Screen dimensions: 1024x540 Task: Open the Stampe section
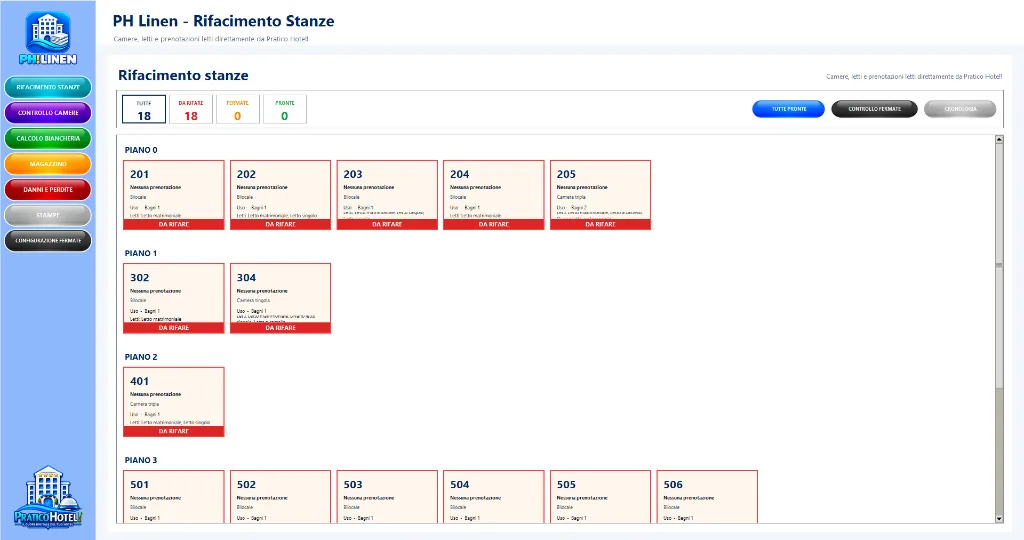(x=48, y=215)
